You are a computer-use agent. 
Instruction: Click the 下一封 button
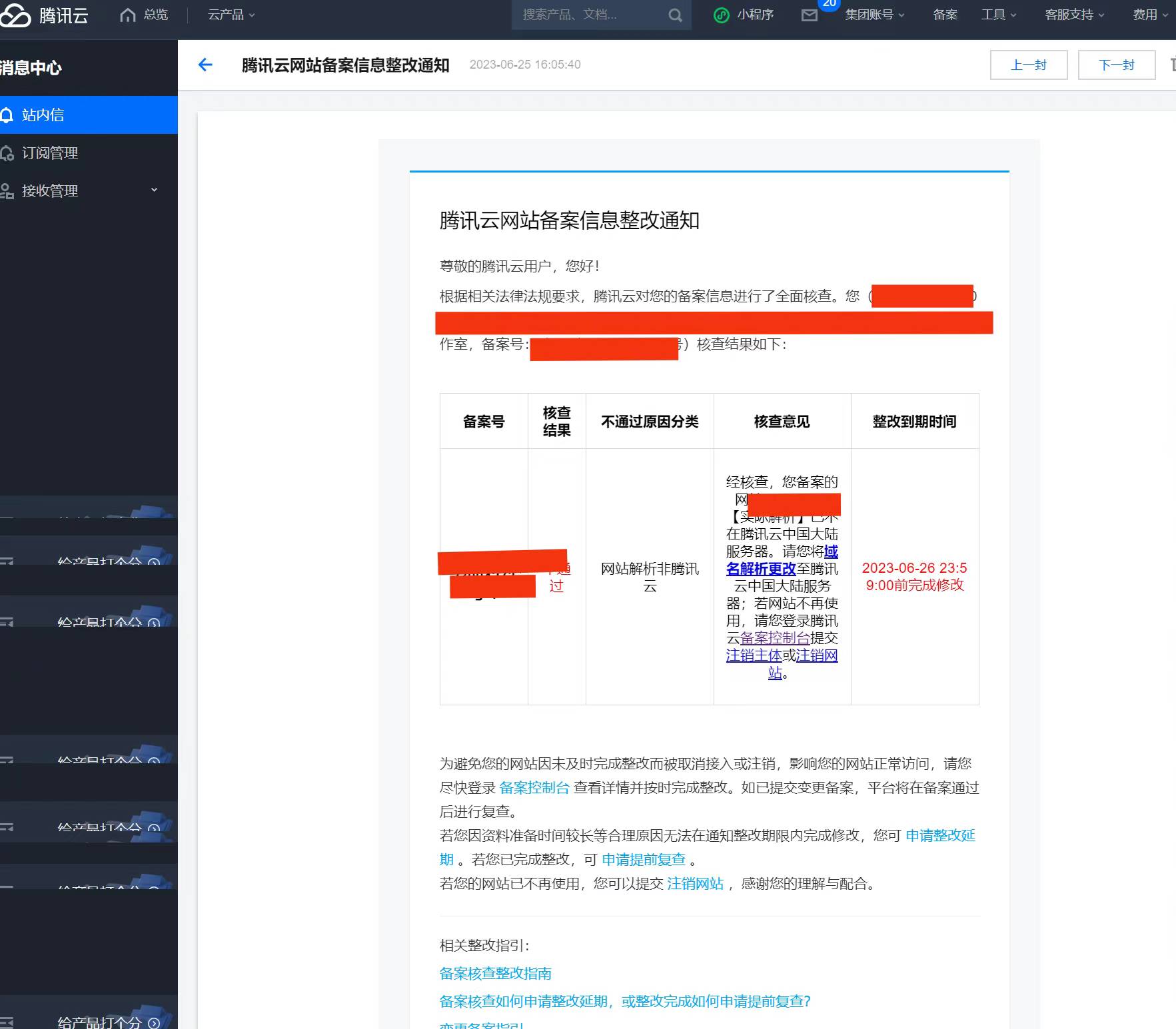click(x=1116, y=65)
